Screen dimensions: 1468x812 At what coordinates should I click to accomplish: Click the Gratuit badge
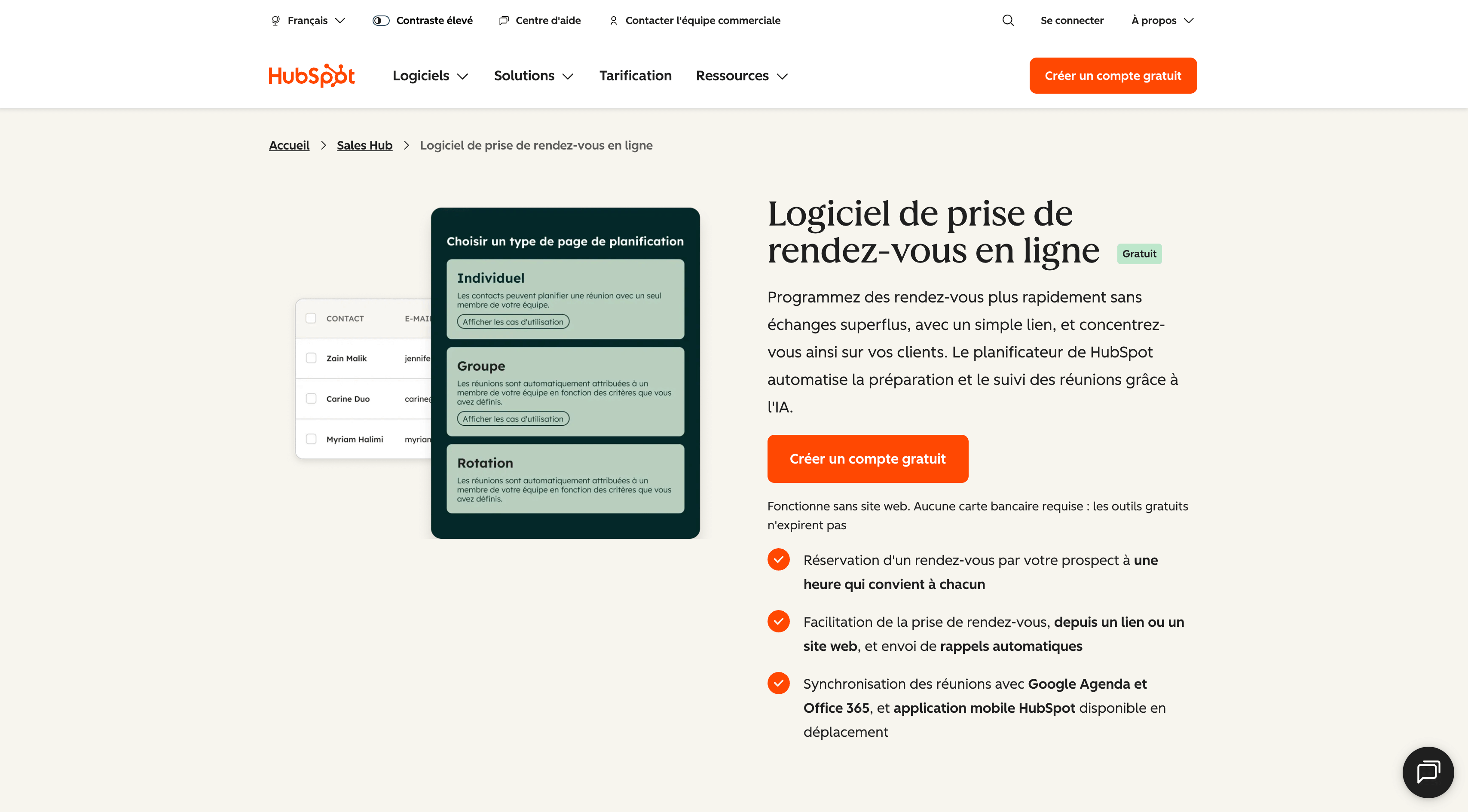[x=1139, y=253]
